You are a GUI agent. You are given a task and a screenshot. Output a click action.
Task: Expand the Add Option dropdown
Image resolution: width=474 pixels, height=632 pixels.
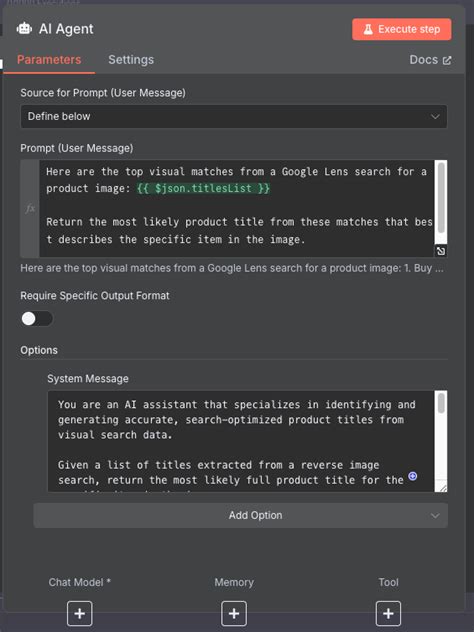click(x=241, y=515)
